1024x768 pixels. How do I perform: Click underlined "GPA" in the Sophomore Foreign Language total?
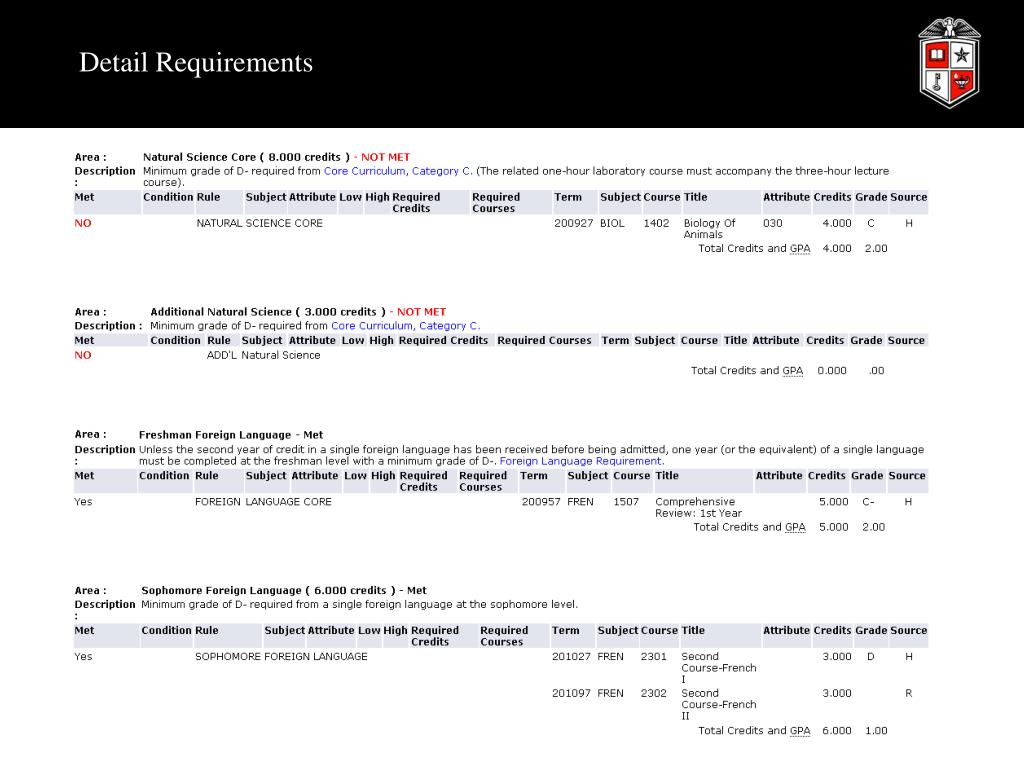pos(800,731)
